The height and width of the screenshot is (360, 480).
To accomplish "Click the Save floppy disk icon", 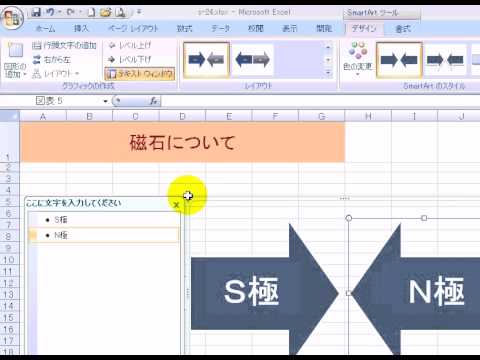I will 36,13.
